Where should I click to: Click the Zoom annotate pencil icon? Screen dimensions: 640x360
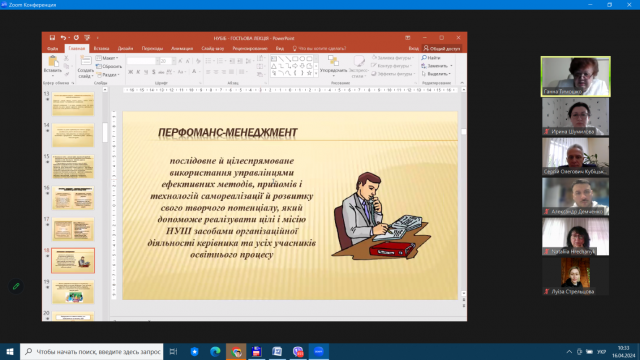pyautogui.click(x=16, y=286)
